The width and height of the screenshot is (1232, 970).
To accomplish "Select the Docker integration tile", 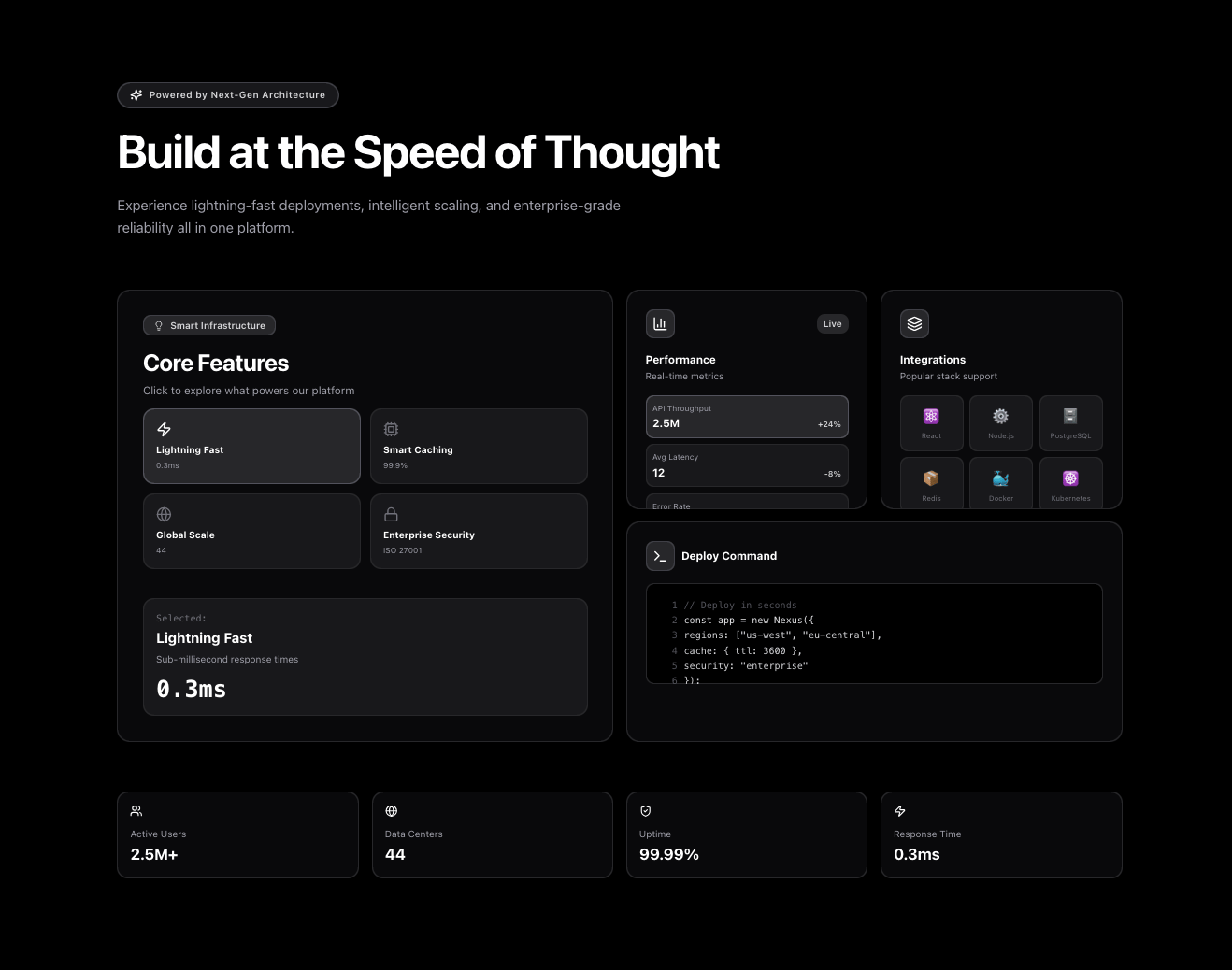I will click(x=1001, y=483).
